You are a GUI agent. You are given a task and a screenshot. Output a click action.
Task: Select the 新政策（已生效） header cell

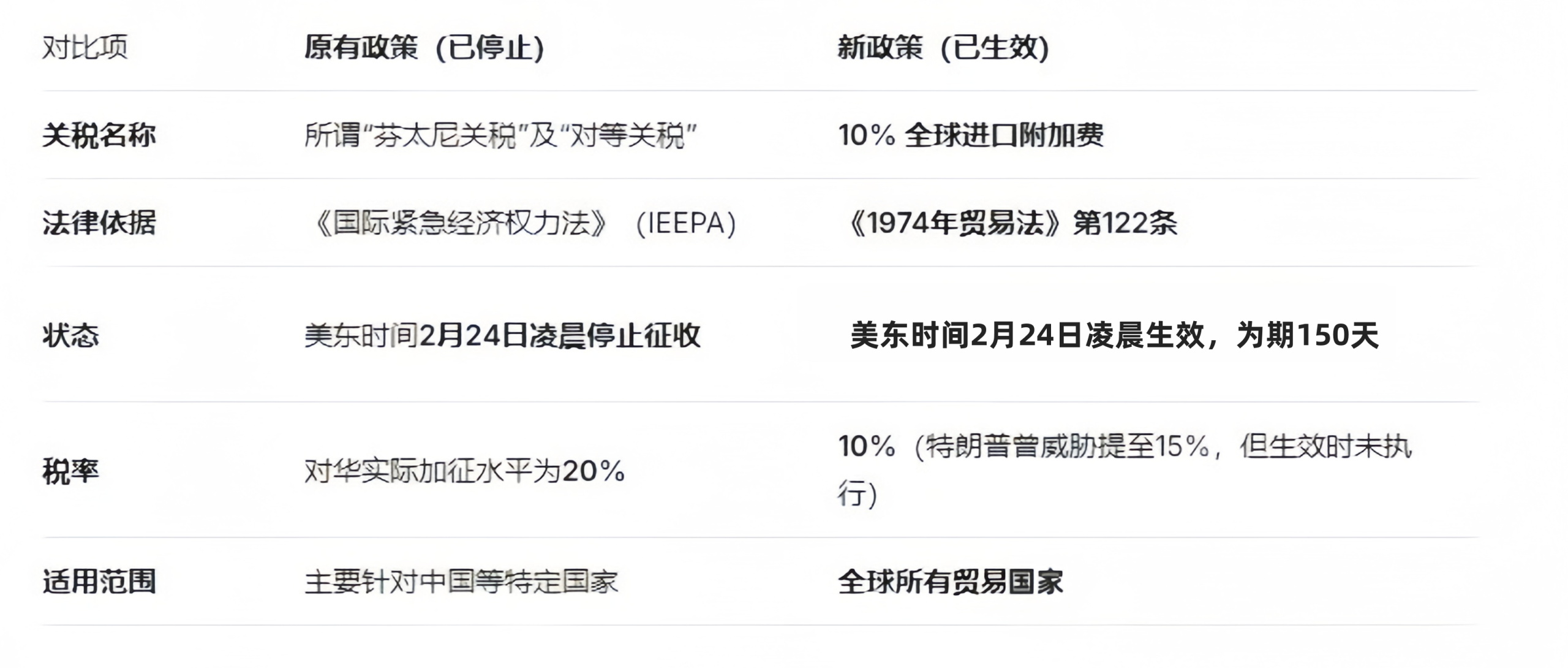click(943, 47)
